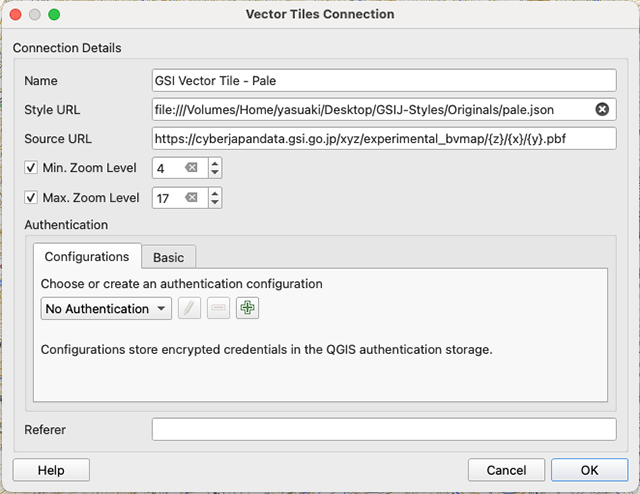Click the clear icon in the Min. Zoom Level box

191,167
